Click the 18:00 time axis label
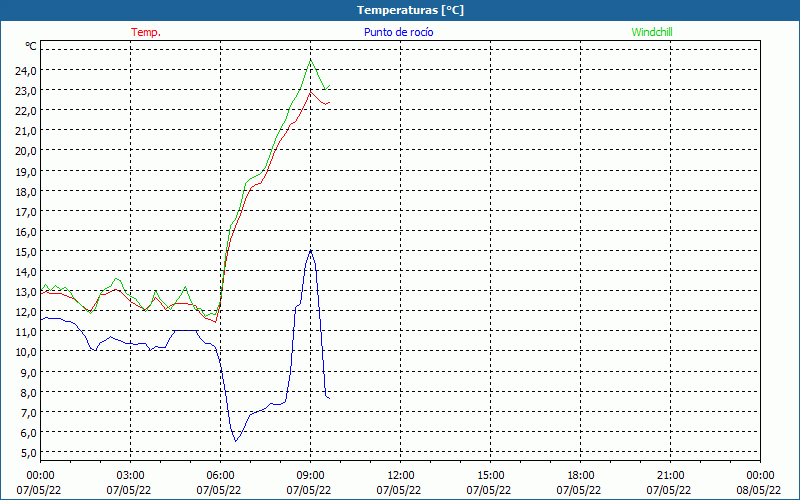The height and width of the screenshot is (500, 800). tap(581, 476)
